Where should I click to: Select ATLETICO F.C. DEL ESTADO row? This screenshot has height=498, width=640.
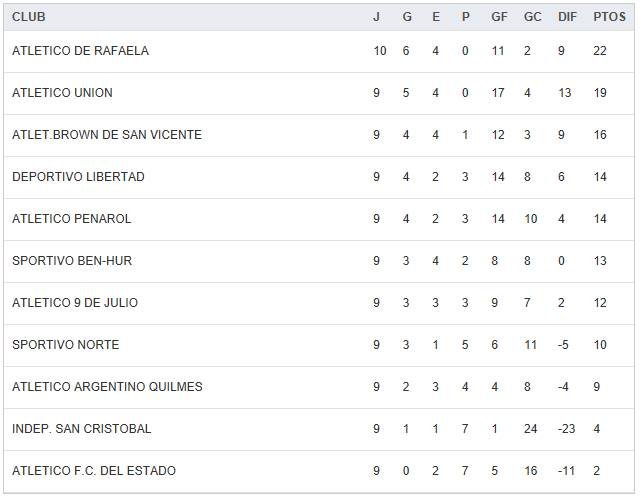click(94, 471)
